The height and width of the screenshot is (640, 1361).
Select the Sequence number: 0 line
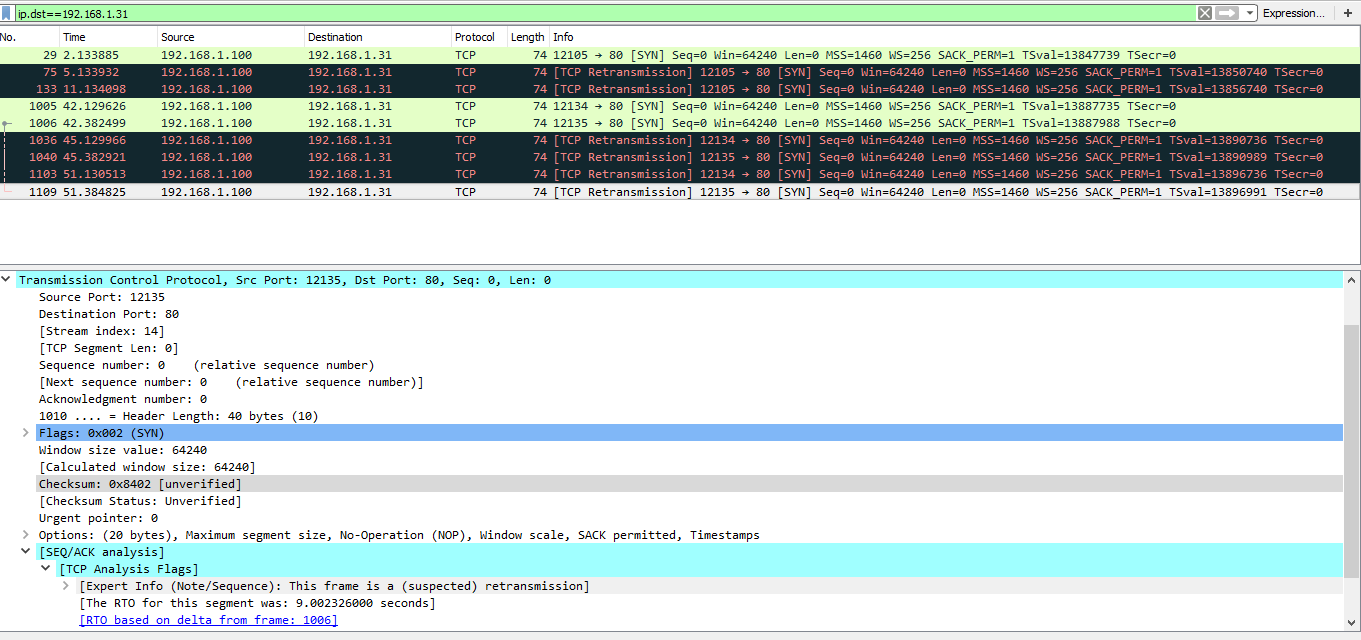pos(206,365)
